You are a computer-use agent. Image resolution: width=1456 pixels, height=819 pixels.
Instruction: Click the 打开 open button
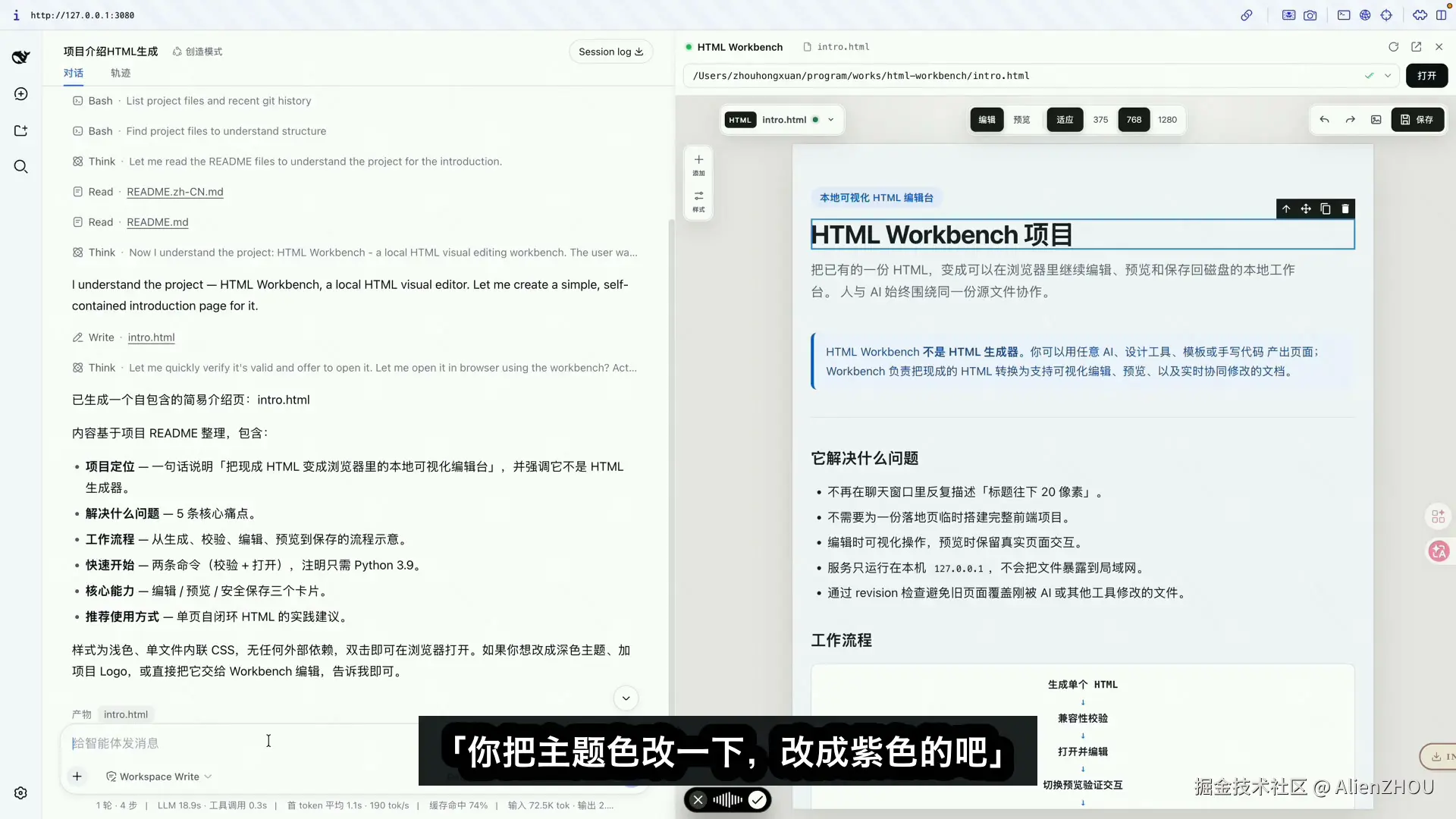[1426, 76]
